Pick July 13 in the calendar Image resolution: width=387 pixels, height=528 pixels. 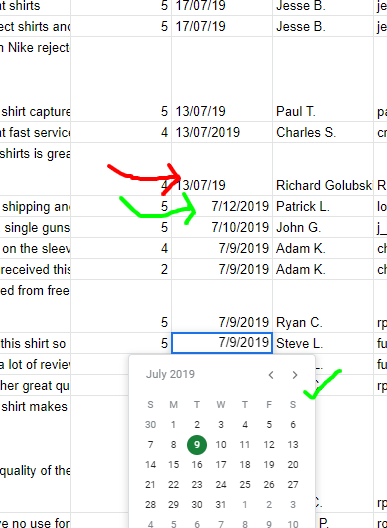coord(293,444)
